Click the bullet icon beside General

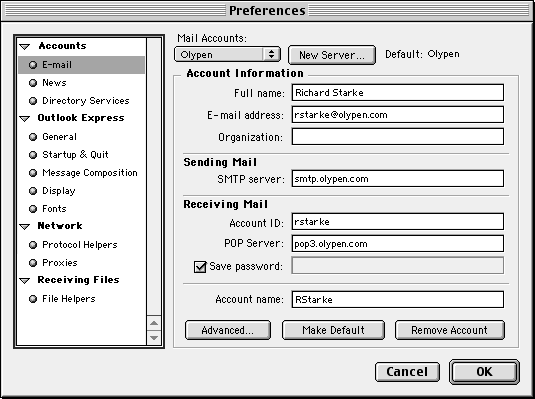(33, 137)
